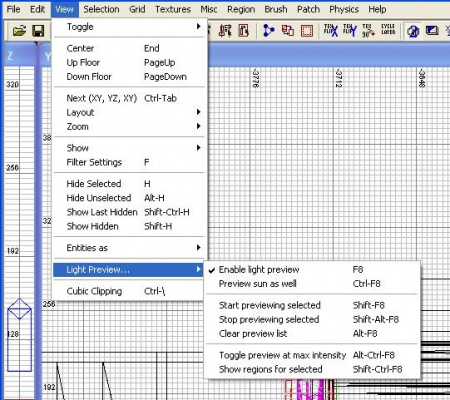Image resolution: width=450 pixels, height=400 pixels.
Task: Click the dark monitor-shaped toolbar icon
Action: coord(432,31)
